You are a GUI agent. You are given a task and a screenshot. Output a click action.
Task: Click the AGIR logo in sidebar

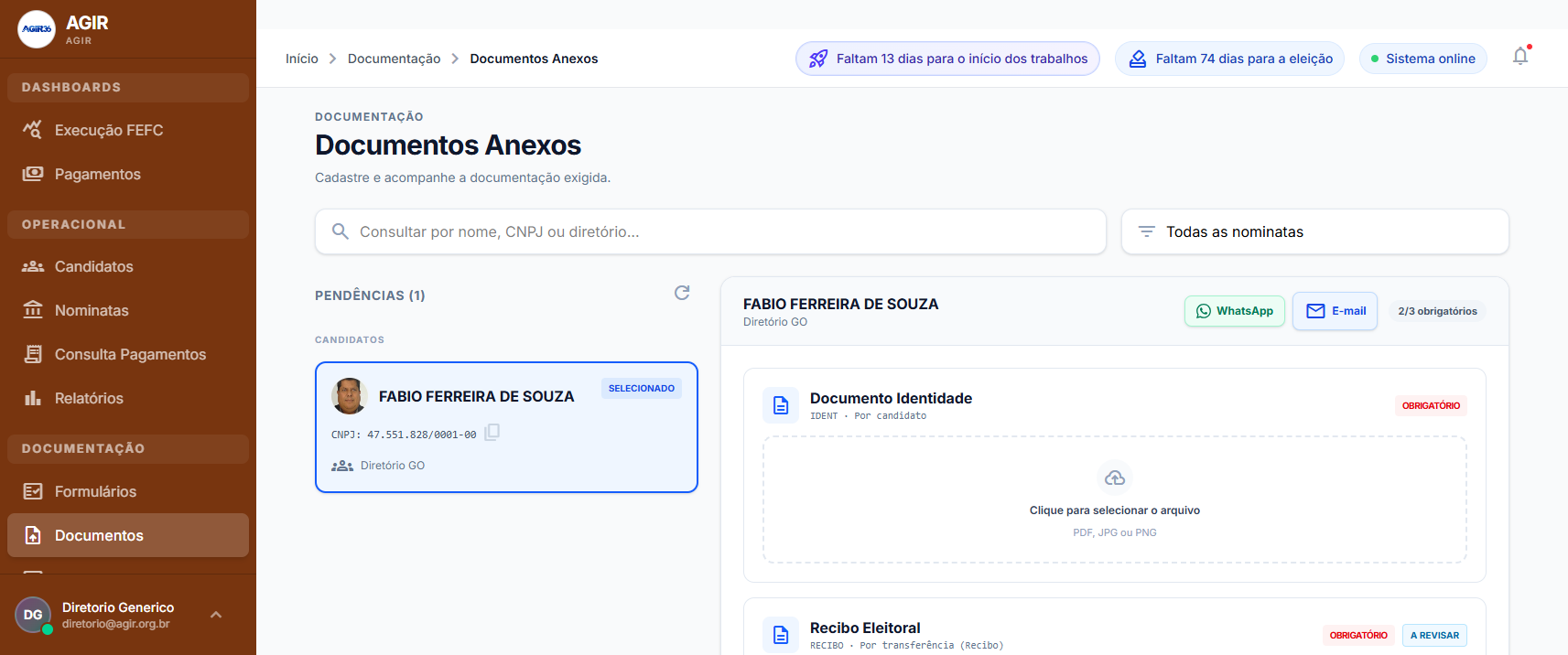(x=37, y=29)
